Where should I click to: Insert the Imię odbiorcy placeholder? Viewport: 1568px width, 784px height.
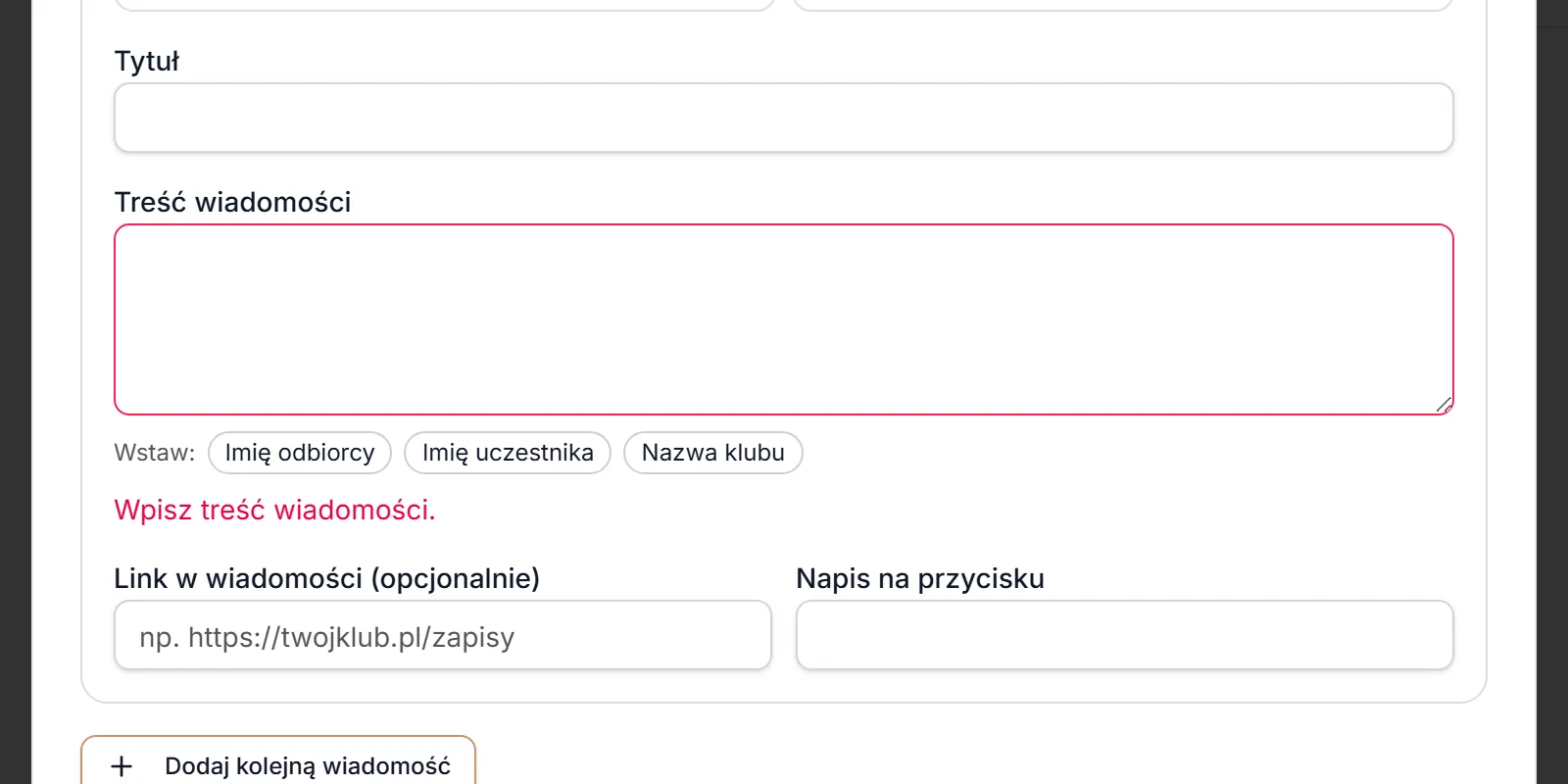[300, 453]
